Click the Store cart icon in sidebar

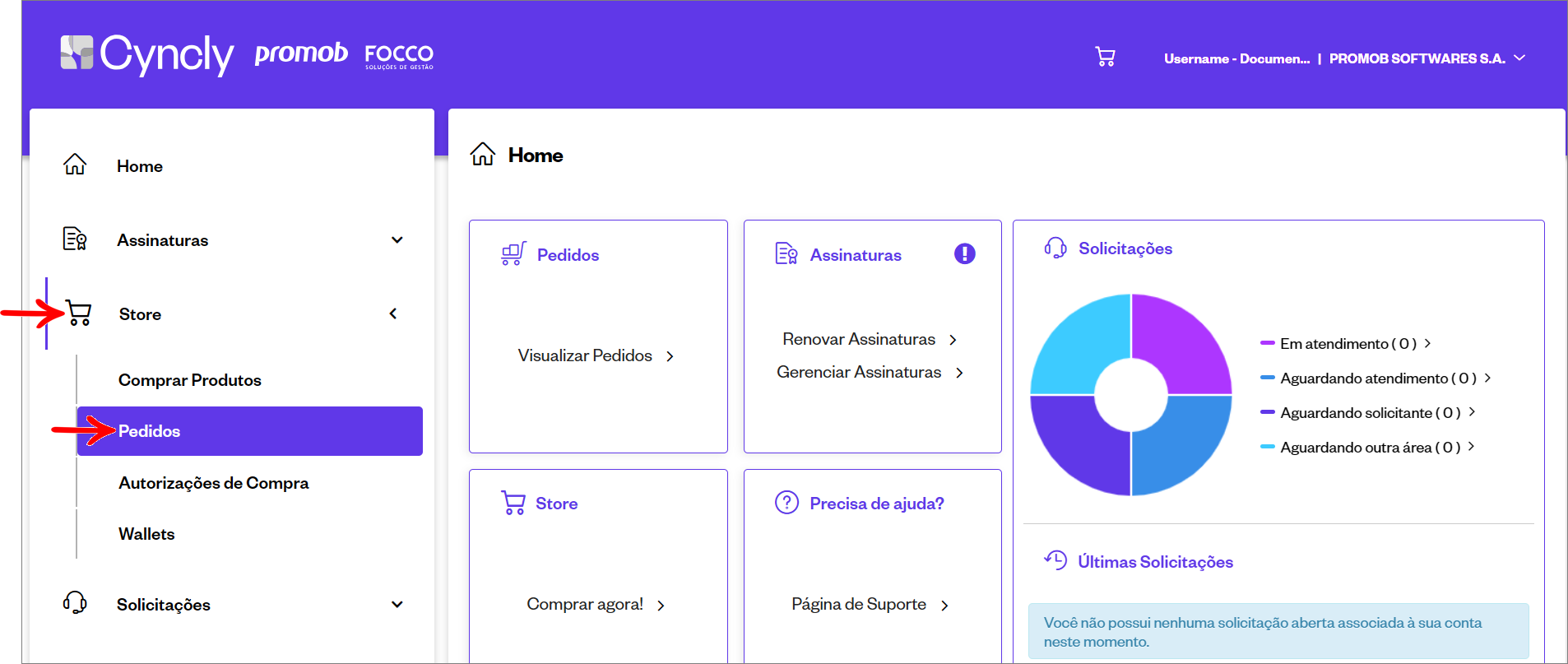[79, 313]
